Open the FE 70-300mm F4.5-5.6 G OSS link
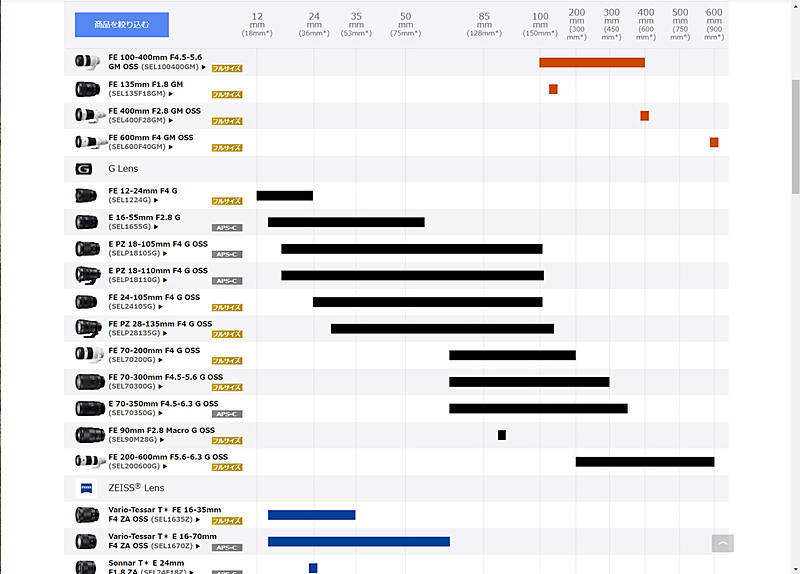This screenshot has width=800, height=574. (166, 381)
